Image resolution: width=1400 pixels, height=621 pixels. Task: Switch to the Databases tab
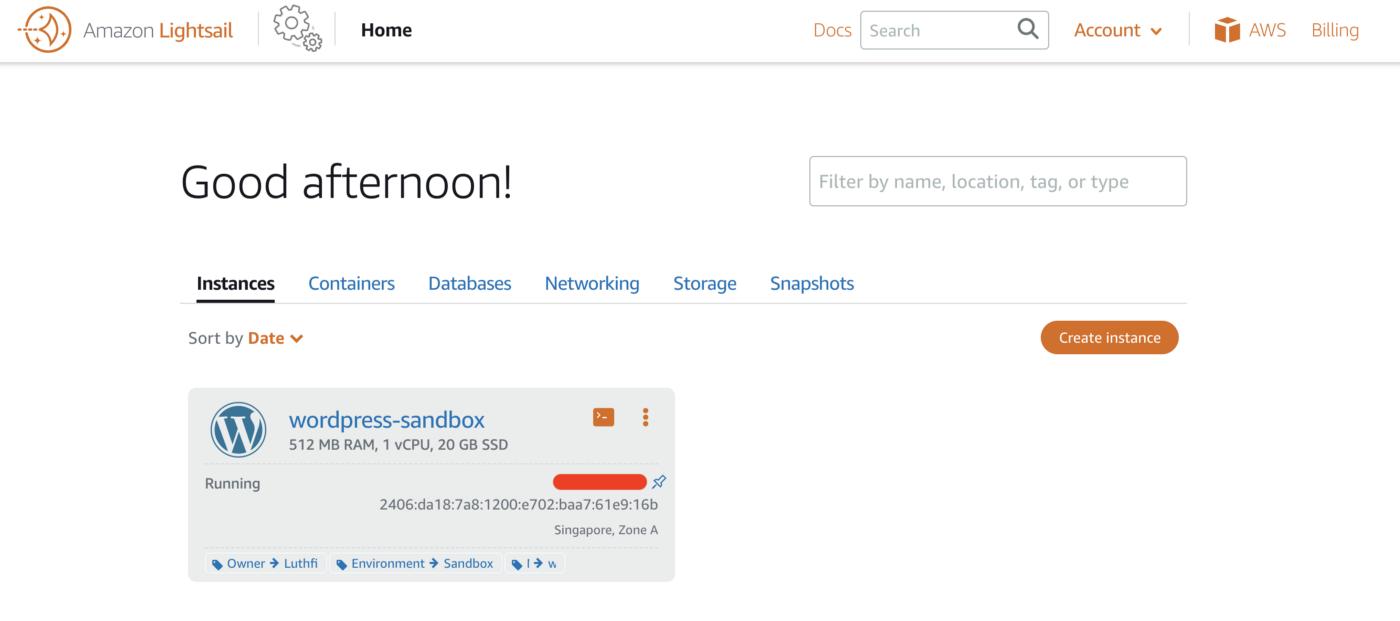click(x=469, y=283)
